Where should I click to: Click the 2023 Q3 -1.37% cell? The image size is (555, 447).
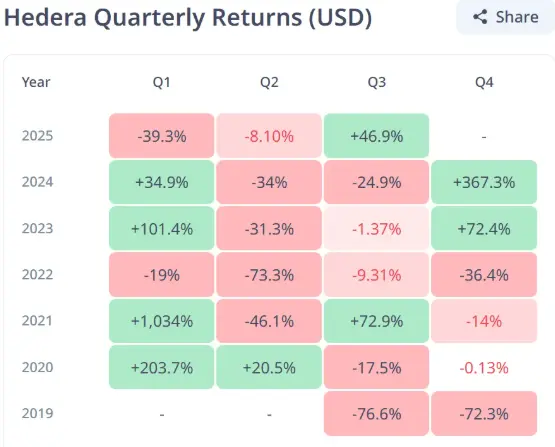377,229
